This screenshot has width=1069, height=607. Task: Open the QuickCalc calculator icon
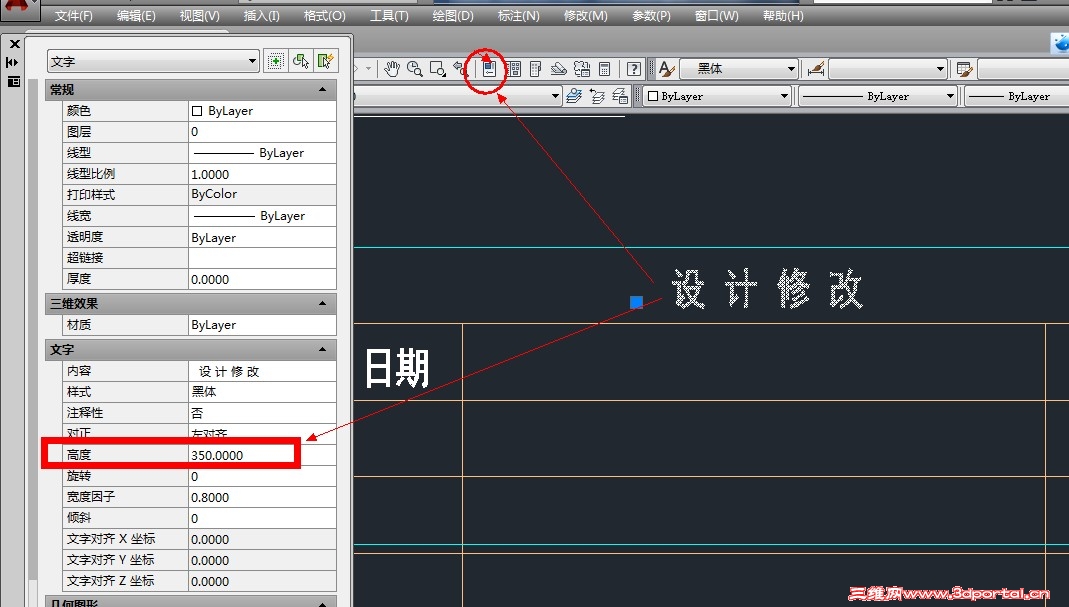pyautogui.click(x=603, y=68)
